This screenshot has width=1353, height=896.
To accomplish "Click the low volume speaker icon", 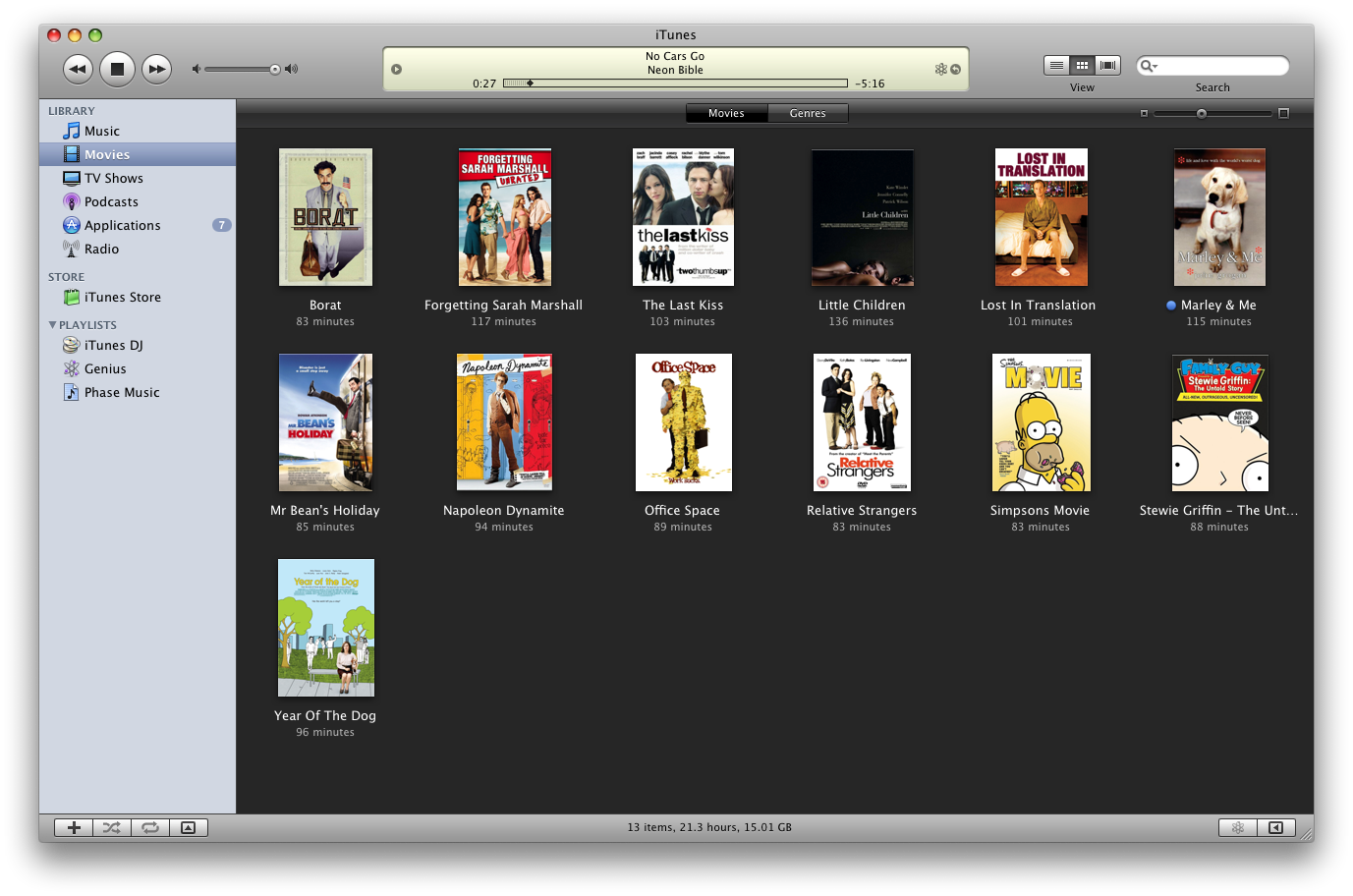I will (x=196, y=69).
